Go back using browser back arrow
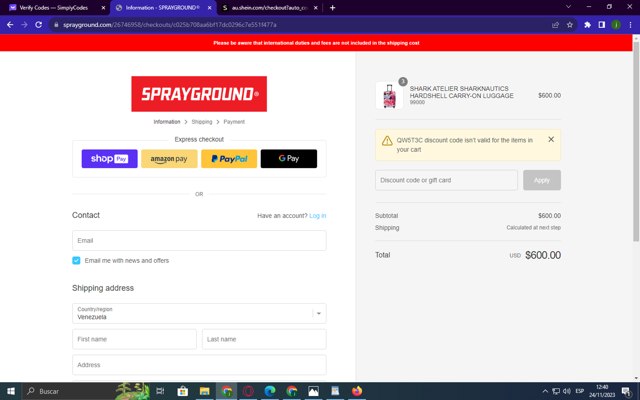Image resolution: width=640 pixels, height=400 pixels. click(x=10, y=25)
